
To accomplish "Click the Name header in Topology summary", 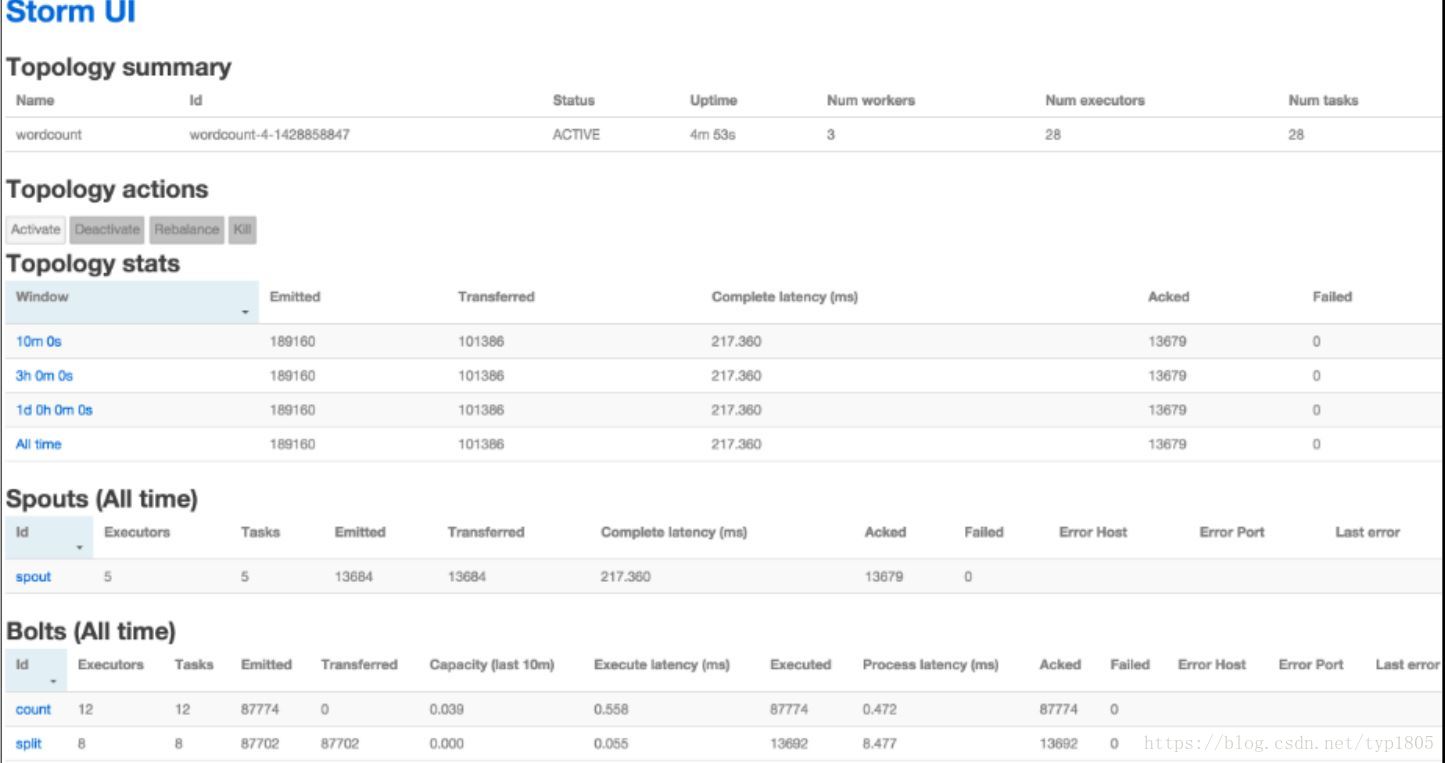I will 35,100.
